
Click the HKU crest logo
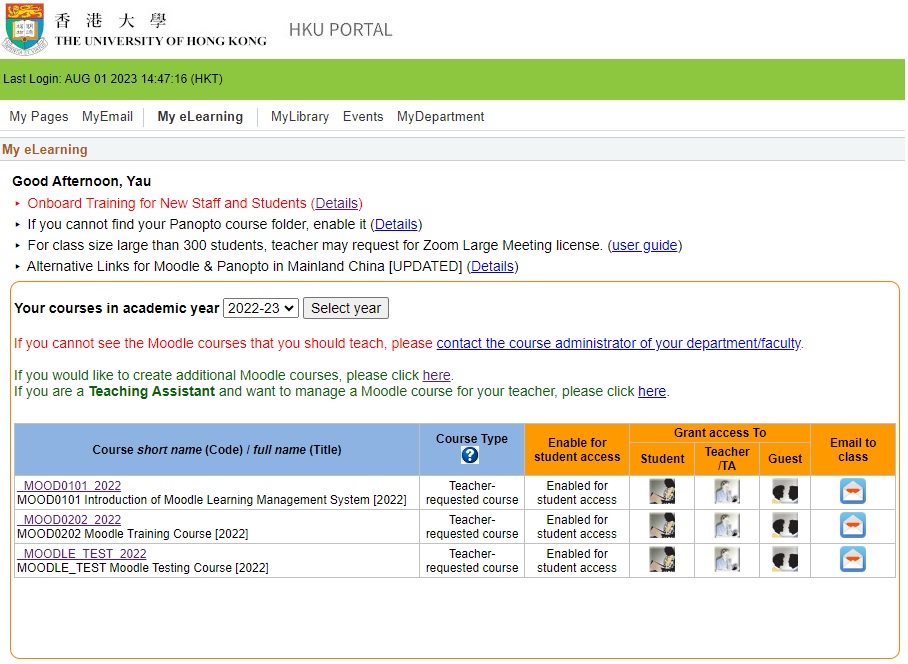pos(25,28)
